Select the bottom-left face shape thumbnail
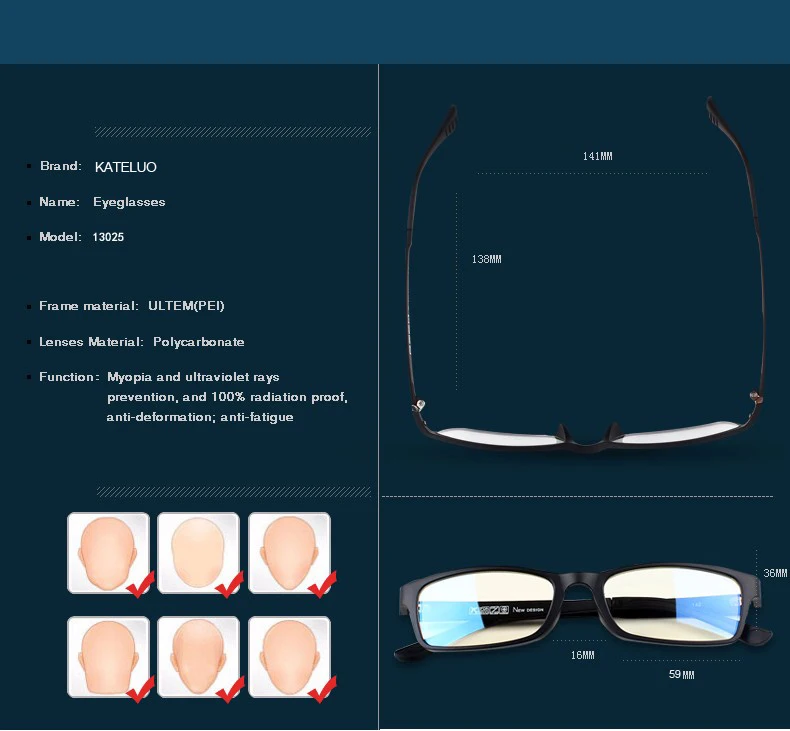The image size is (790, 731). (x=108, y=657)
